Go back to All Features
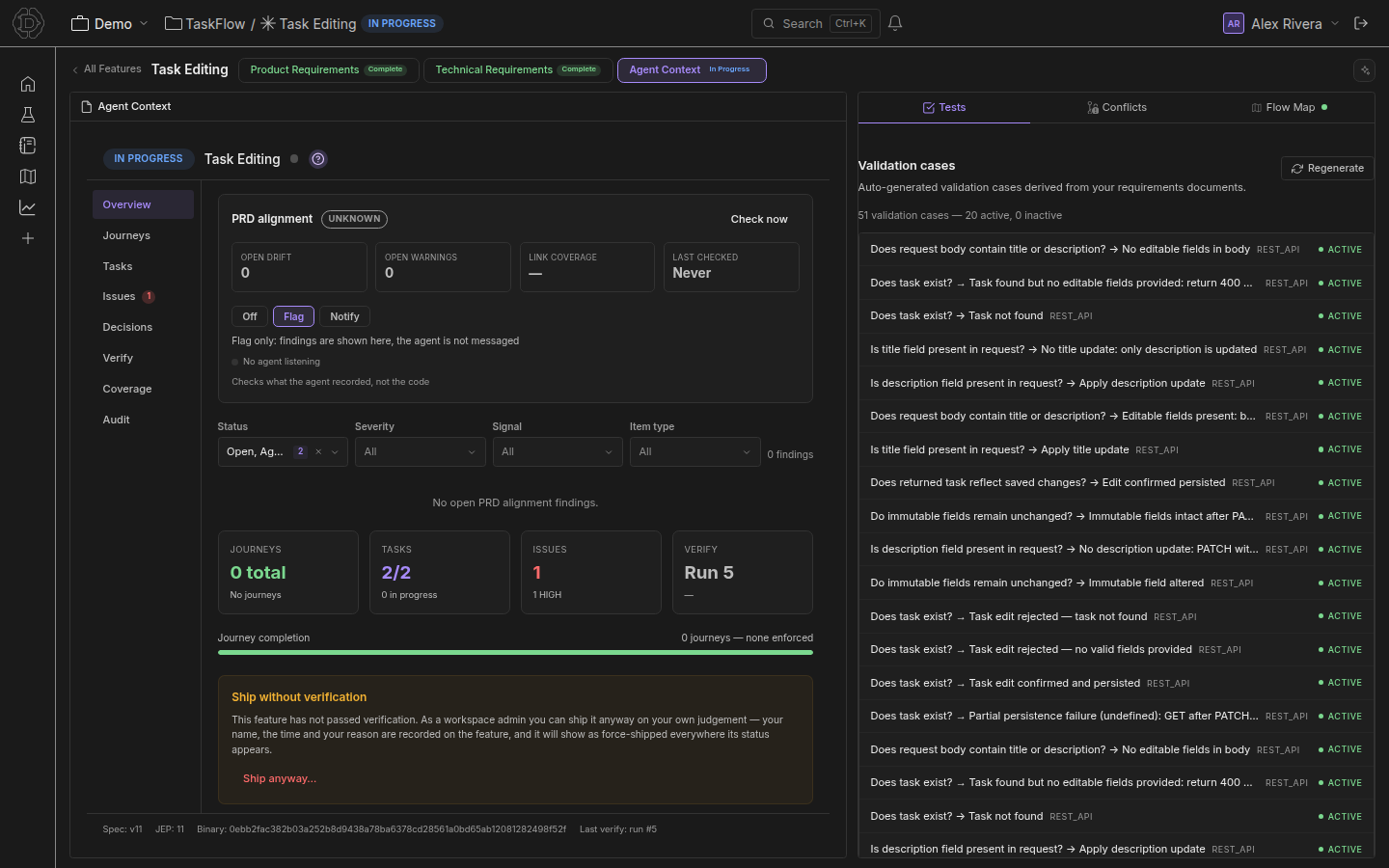 coord(107,69)
